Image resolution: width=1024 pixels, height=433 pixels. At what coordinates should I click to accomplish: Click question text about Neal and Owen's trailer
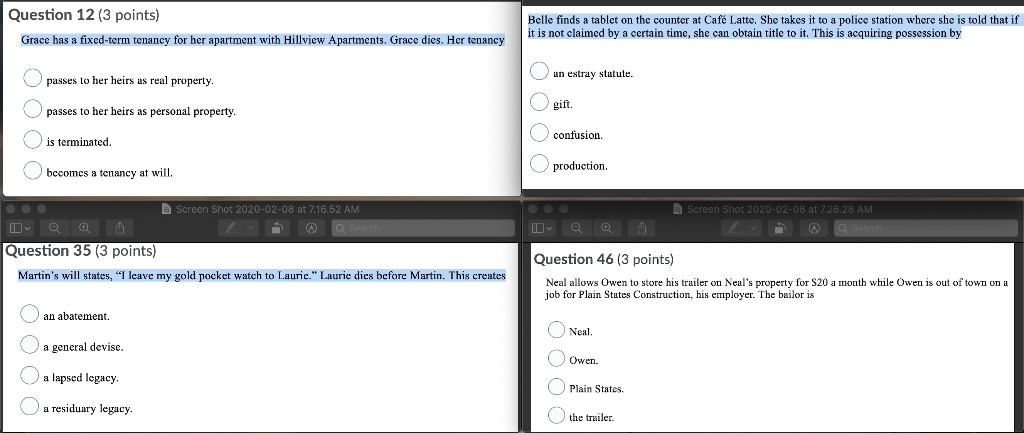tap(776, 289)
